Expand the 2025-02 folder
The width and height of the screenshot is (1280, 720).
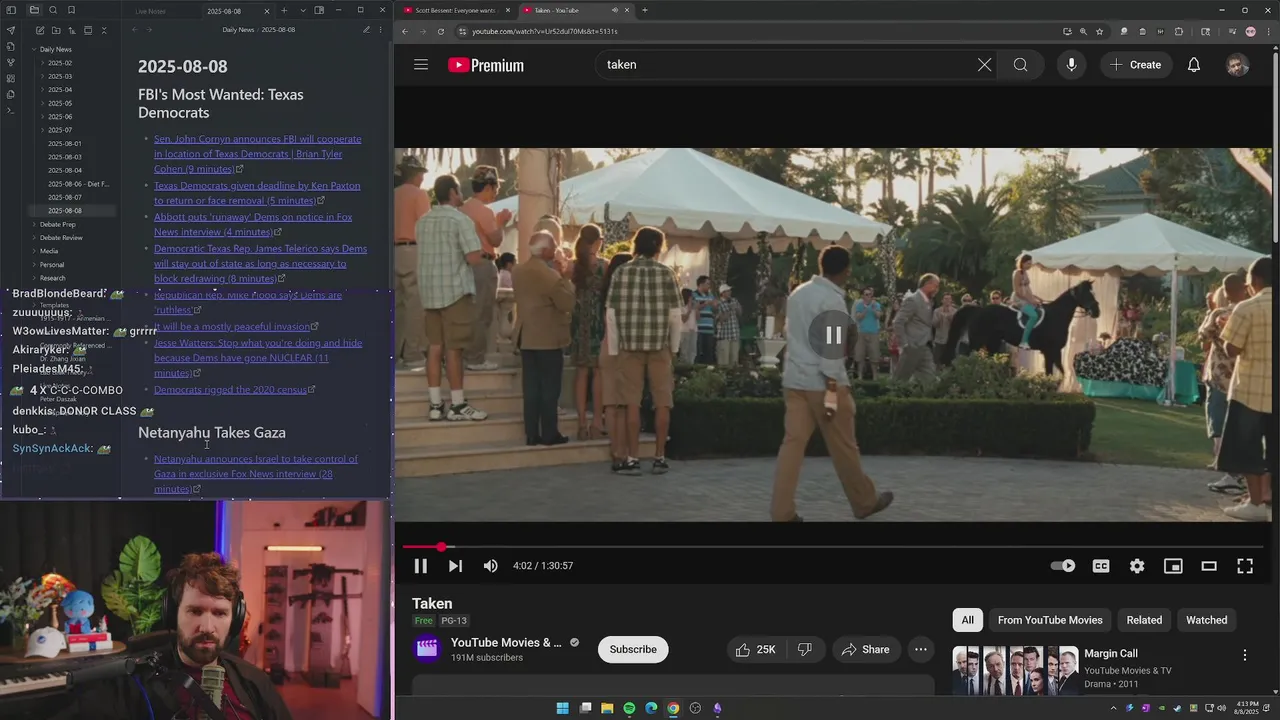[x=60, y=63]
